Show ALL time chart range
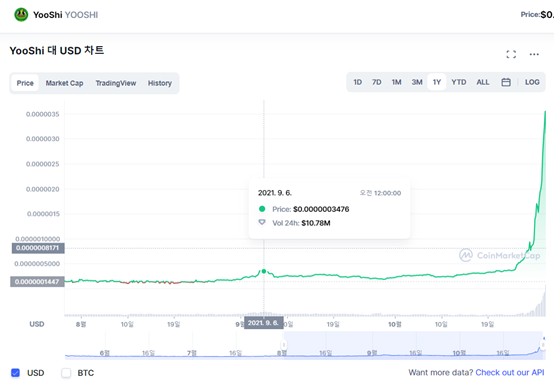 [x=483, y=82]
